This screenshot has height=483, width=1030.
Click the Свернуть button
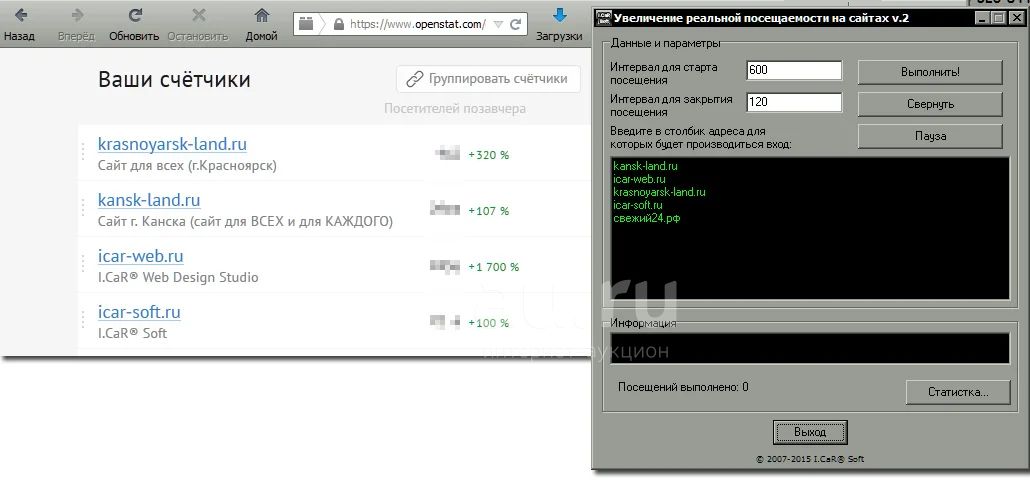930,104
